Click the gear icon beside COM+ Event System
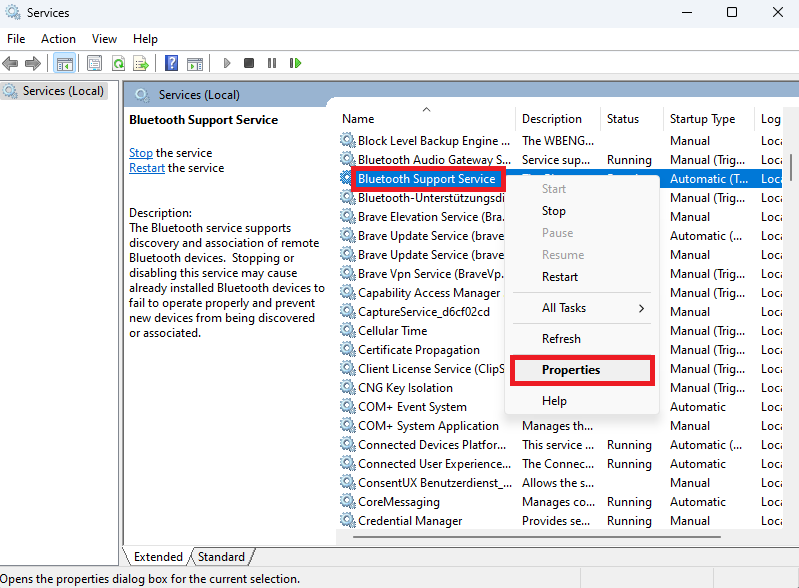Screen dimensions: 799x588 point(348,406)
